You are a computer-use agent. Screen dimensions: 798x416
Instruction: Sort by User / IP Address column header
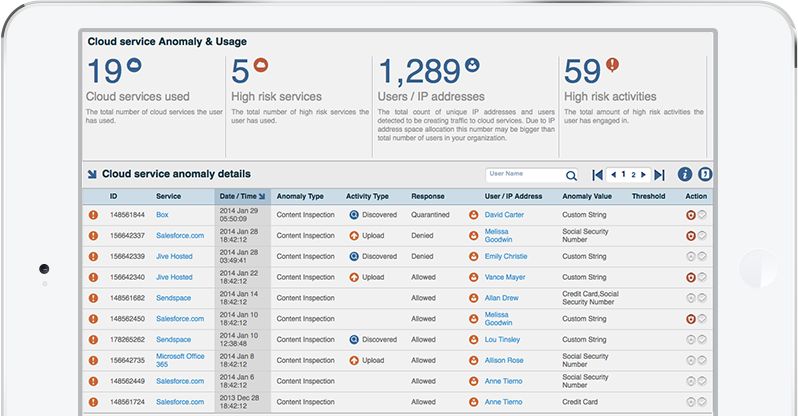tap(514, 196)
